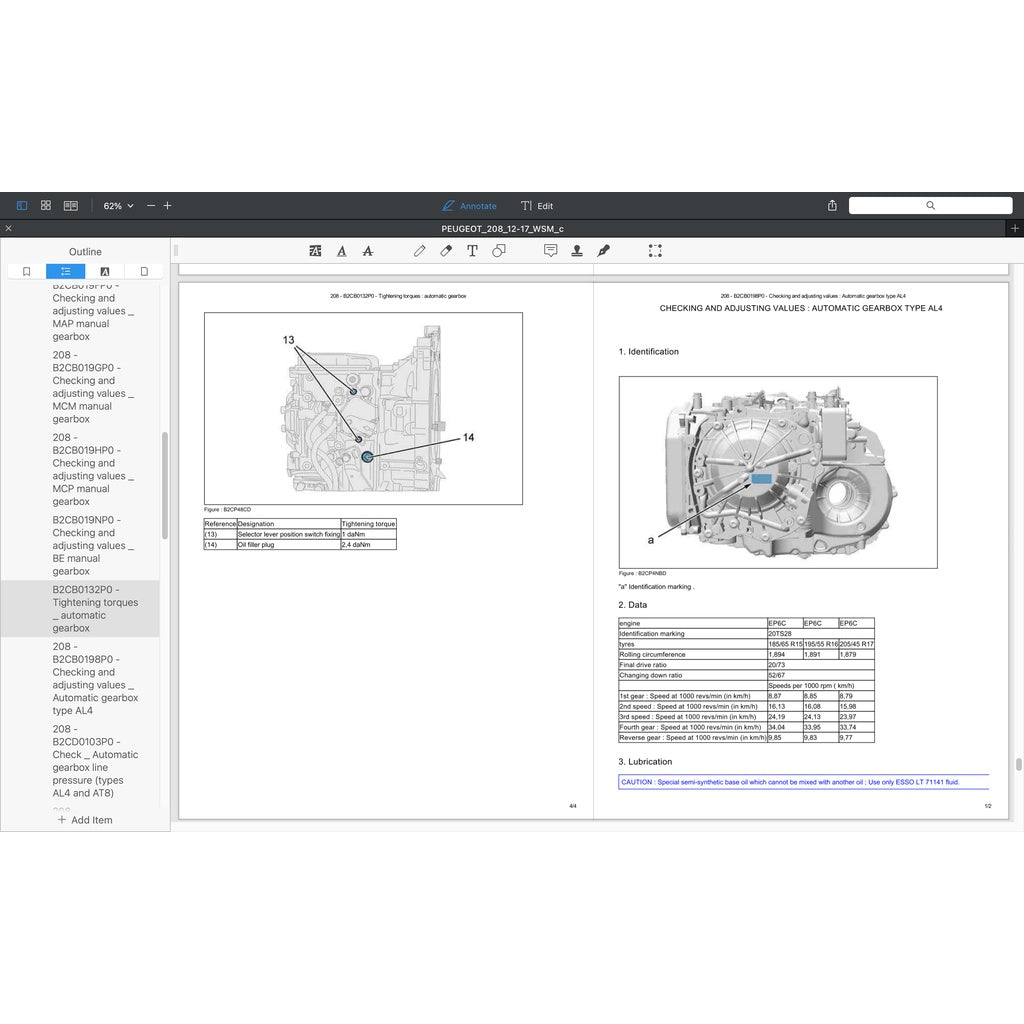Switch to page thumbnails grid view
The width and height of the screenshot is (1024, 1024).
pos(46,206)
